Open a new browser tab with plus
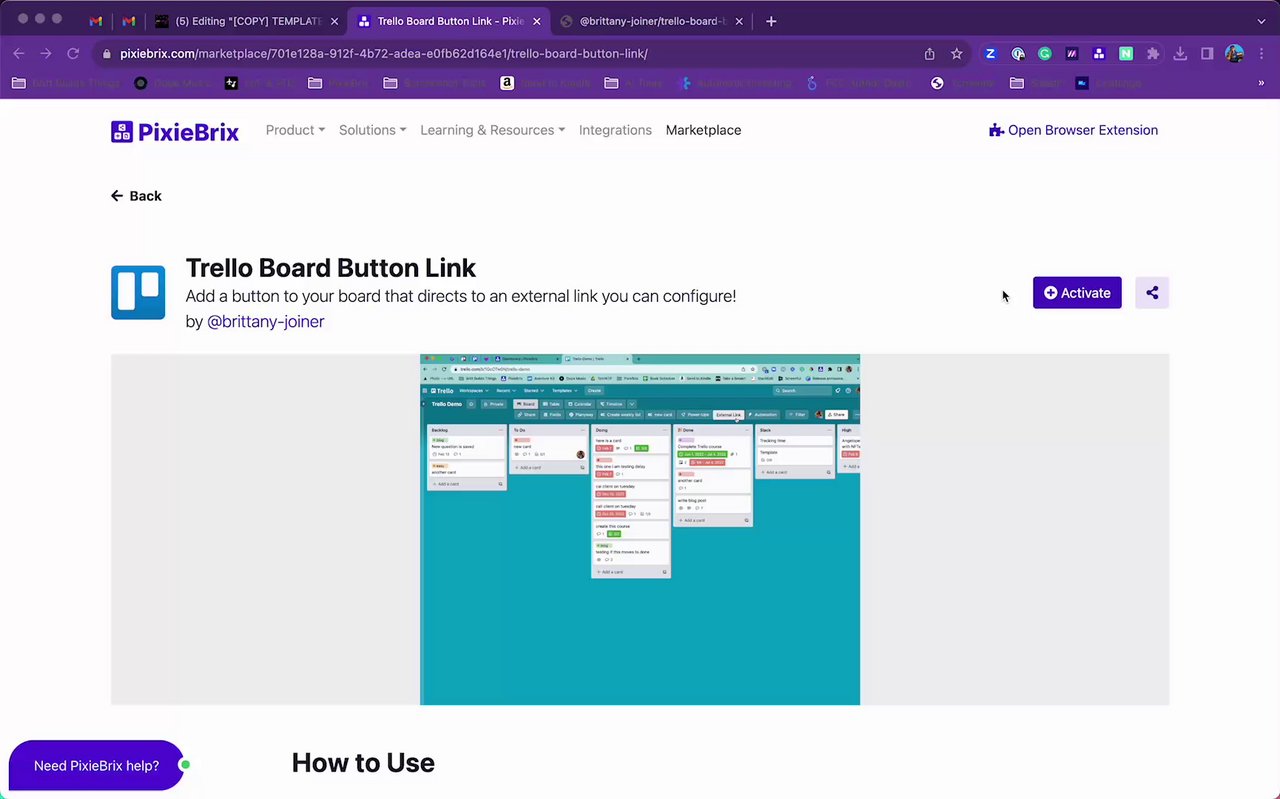 tap(771, 21)
